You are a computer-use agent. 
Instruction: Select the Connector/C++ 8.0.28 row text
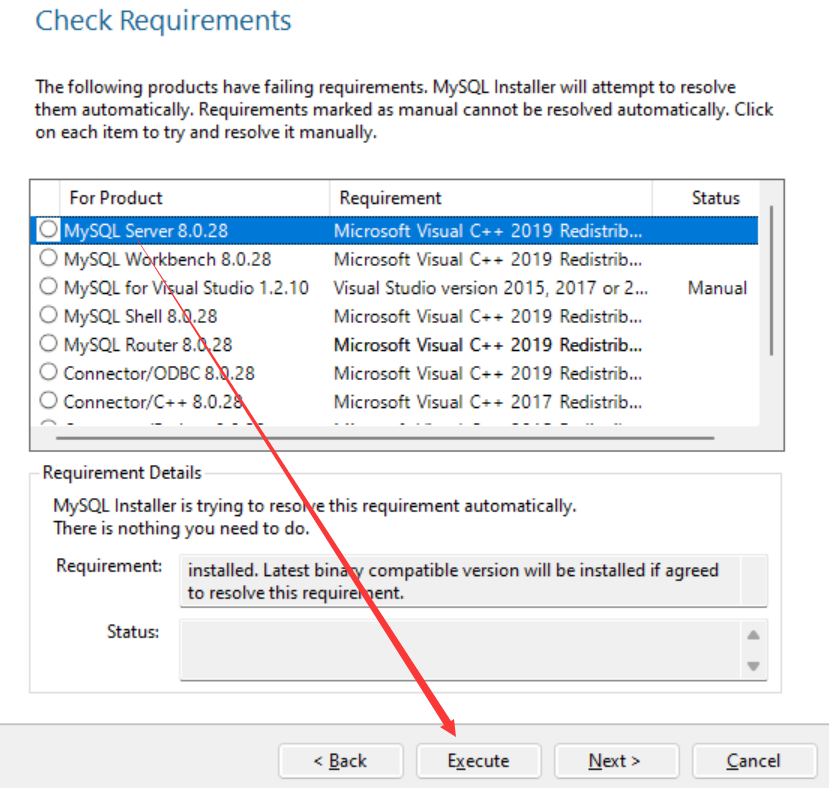pos(153,402)
